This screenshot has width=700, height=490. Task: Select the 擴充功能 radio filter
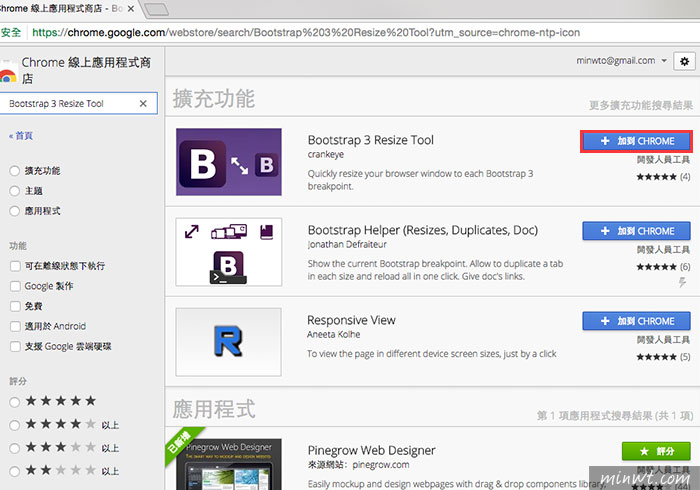[x=15, y=170]
